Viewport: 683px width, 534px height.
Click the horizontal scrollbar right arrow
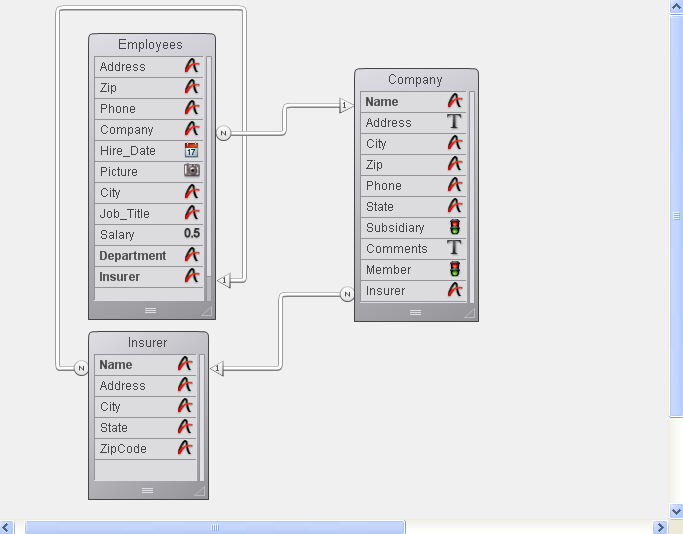(660, 527)
